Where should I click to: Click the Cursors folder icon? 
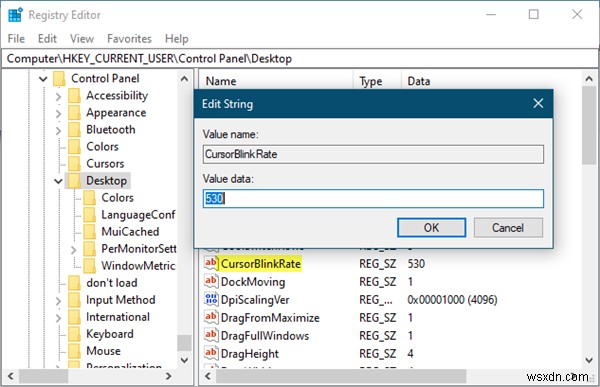[74, 163]
